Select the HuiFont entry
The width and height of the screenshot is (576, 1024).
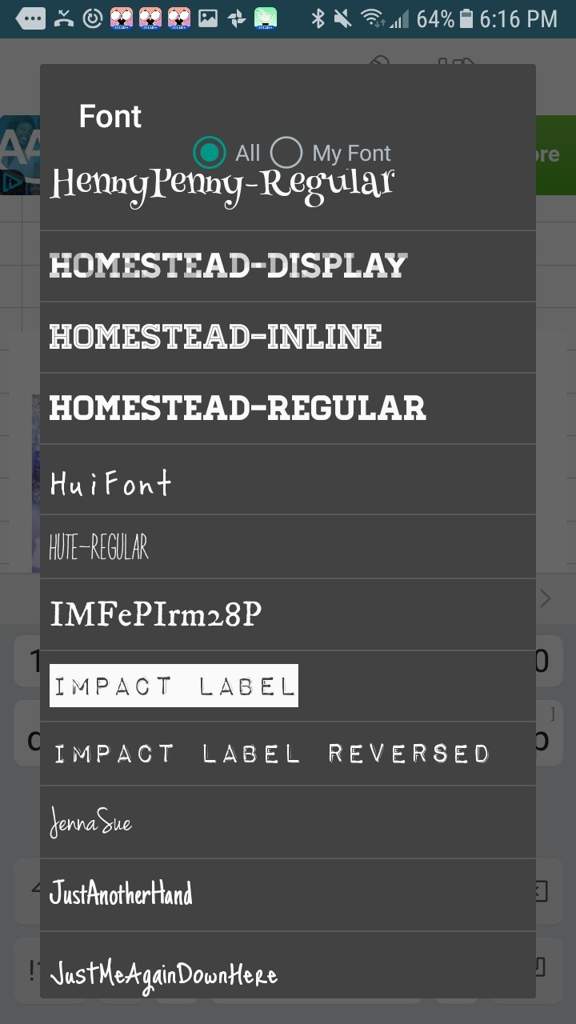[x=288, y=479]
